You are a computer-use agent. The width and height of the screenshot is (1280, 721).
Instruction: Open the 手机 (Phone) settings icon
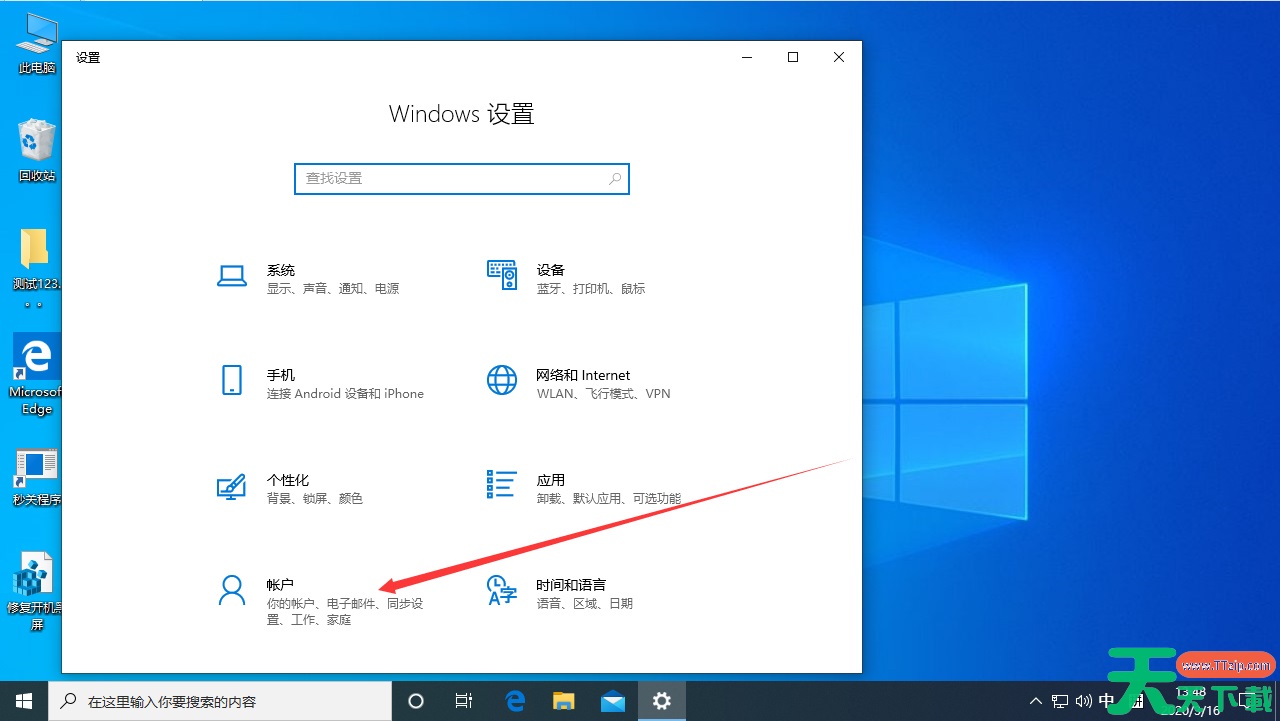coord(232,380)
